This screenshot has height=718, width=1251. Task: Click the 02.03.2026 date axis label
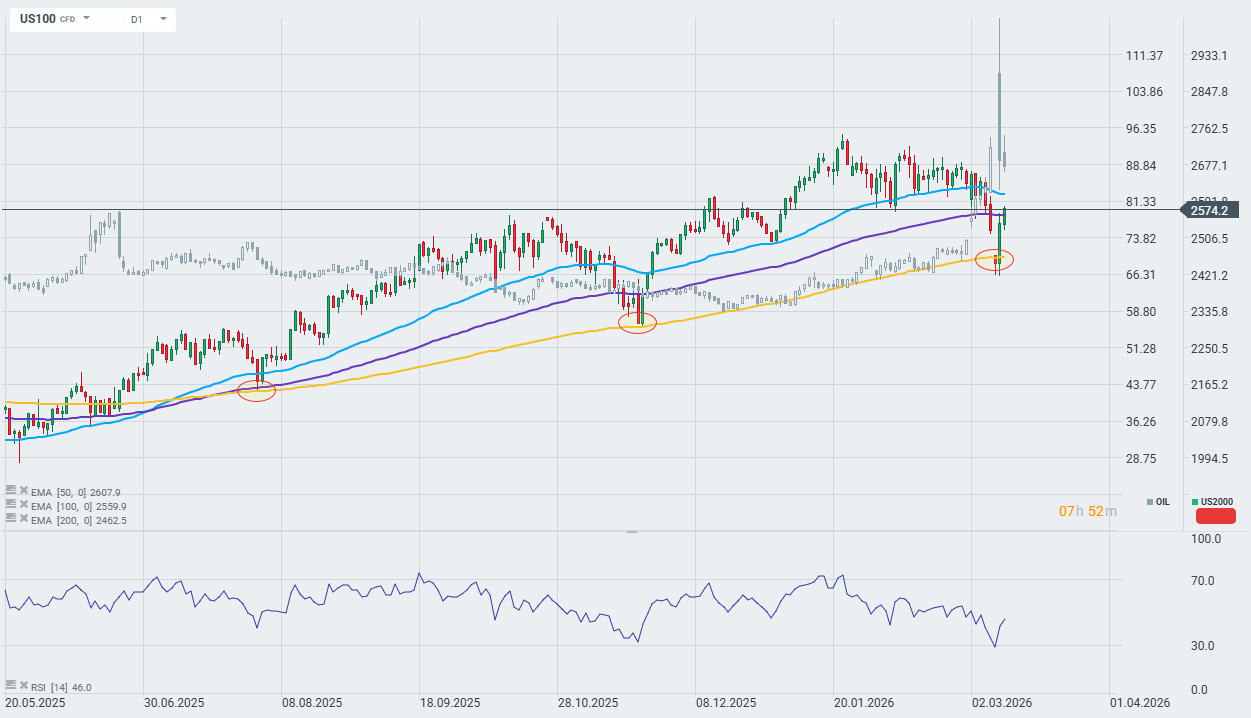tap(1002, 703)
